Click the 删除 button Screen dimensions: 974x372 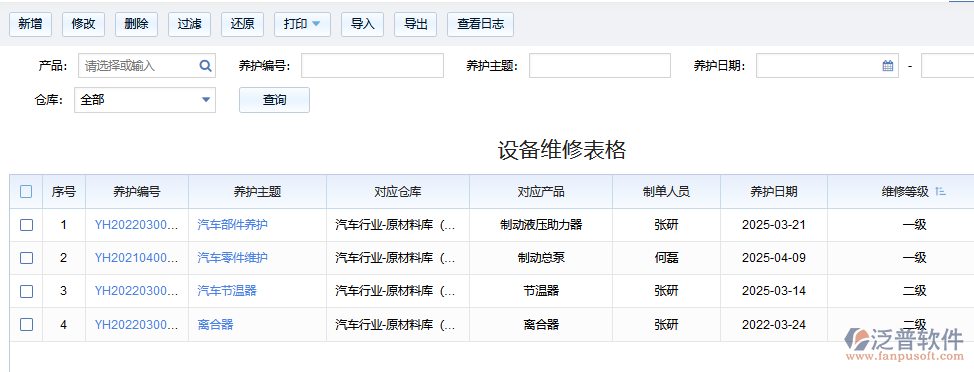[x=136, y=24]
